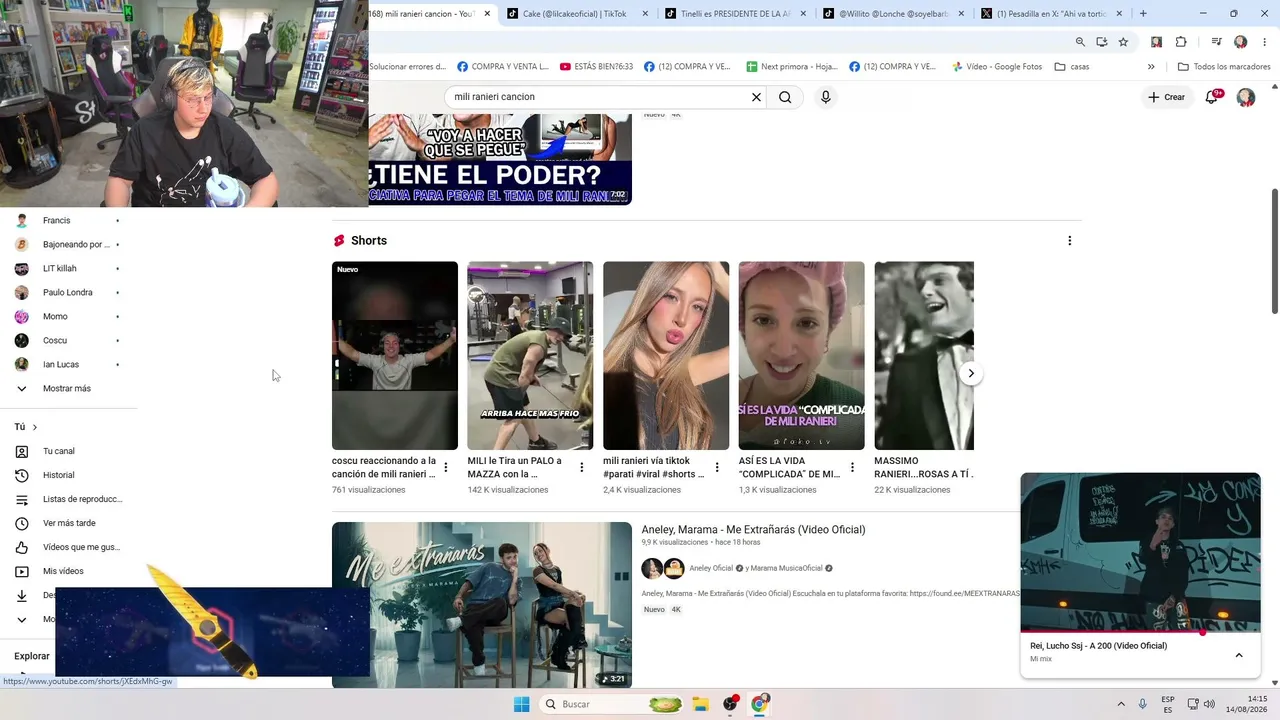
Task: Open the casas bookmark folder
Action: click(1072, 67)
